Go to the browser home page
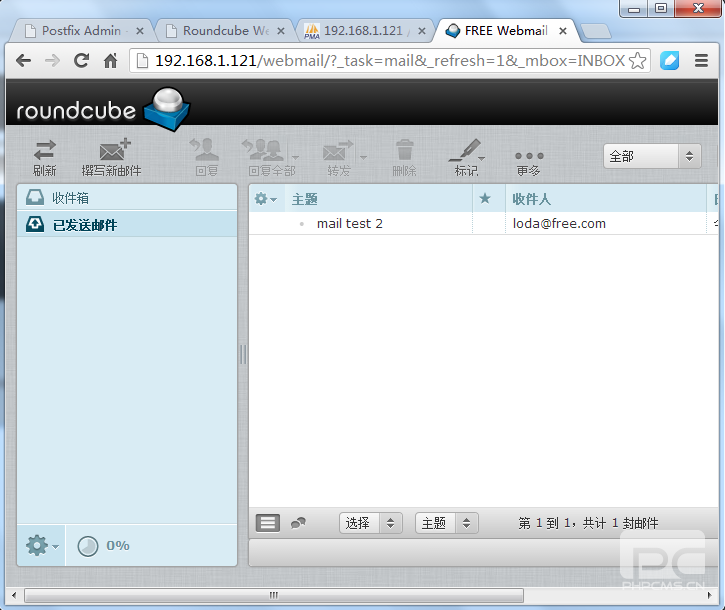The image size is (725, 610). 111,61
